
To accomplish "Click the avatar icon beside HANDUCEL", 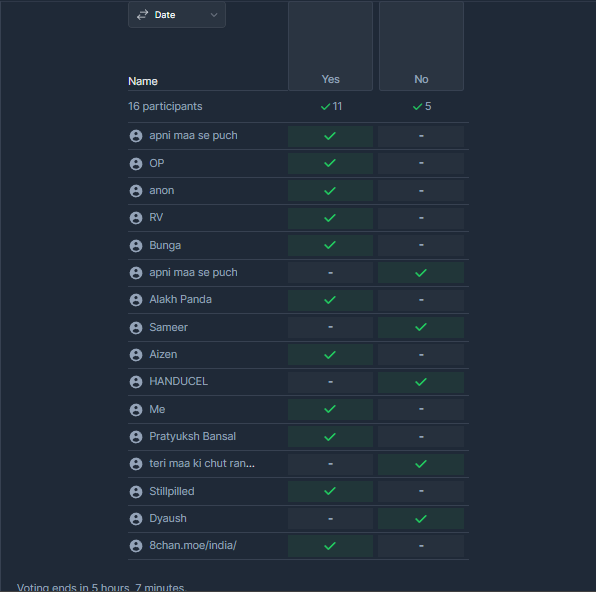I will (136, 382).
